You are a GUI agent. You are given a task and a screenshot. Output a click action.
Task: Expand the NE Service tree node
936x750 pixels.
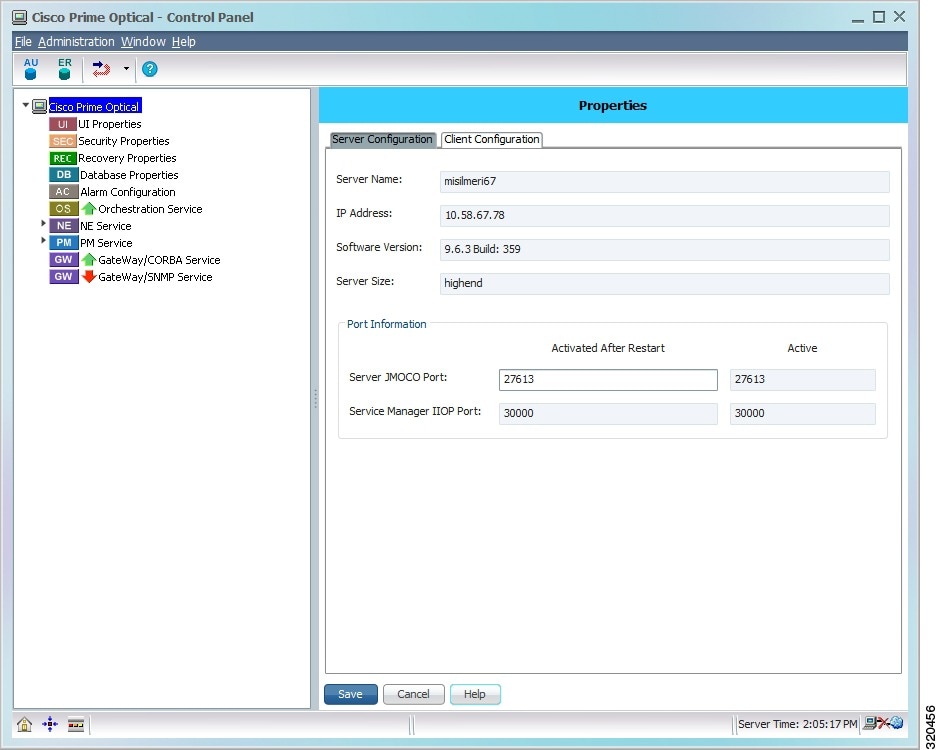(44, 224)
